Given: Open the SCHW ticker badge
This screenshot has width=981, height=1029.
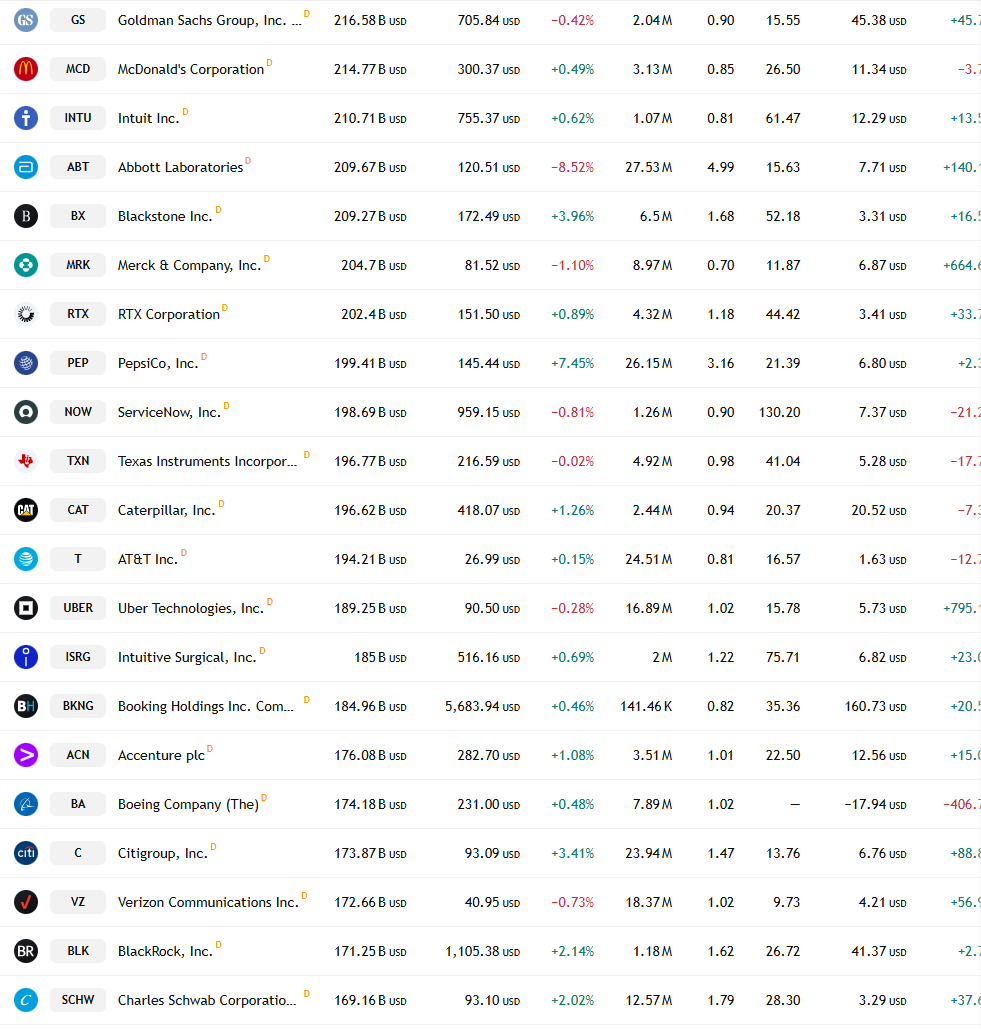Looking at the screenshot, I should (x=78, y=1000).
